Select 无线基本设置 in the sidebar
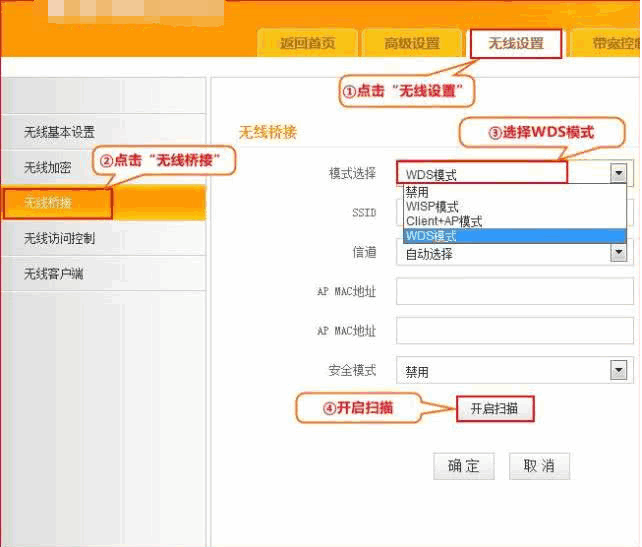 coord(60,132)
